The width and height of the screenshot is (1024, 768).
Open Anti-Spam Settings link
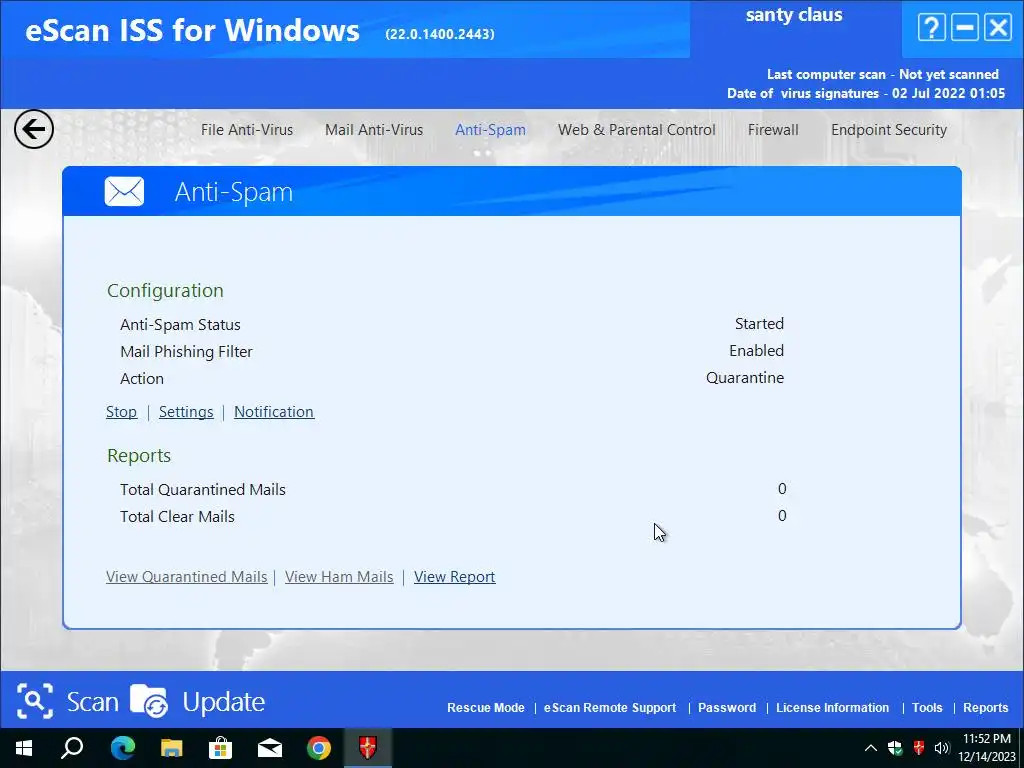186,412
